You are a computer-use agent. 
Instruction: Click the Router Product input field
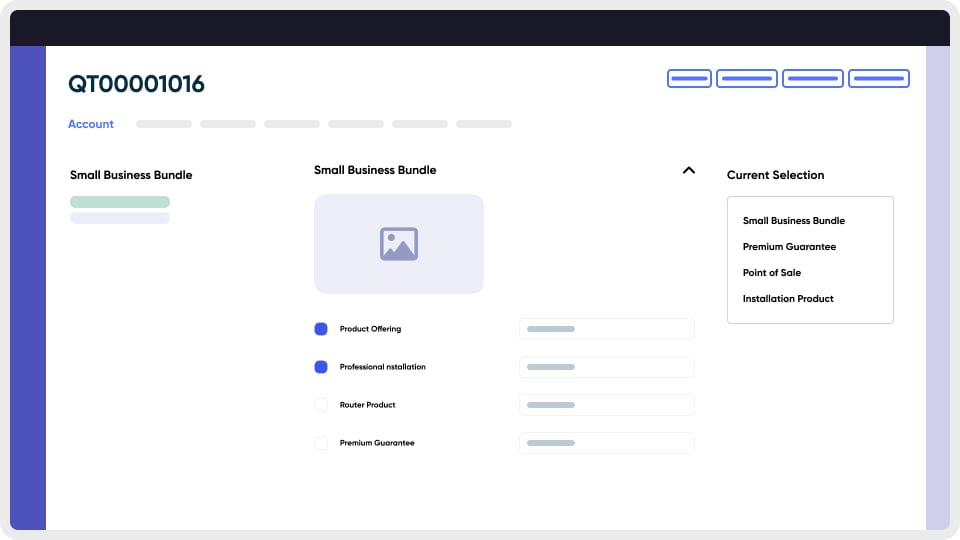click(607, 405)
